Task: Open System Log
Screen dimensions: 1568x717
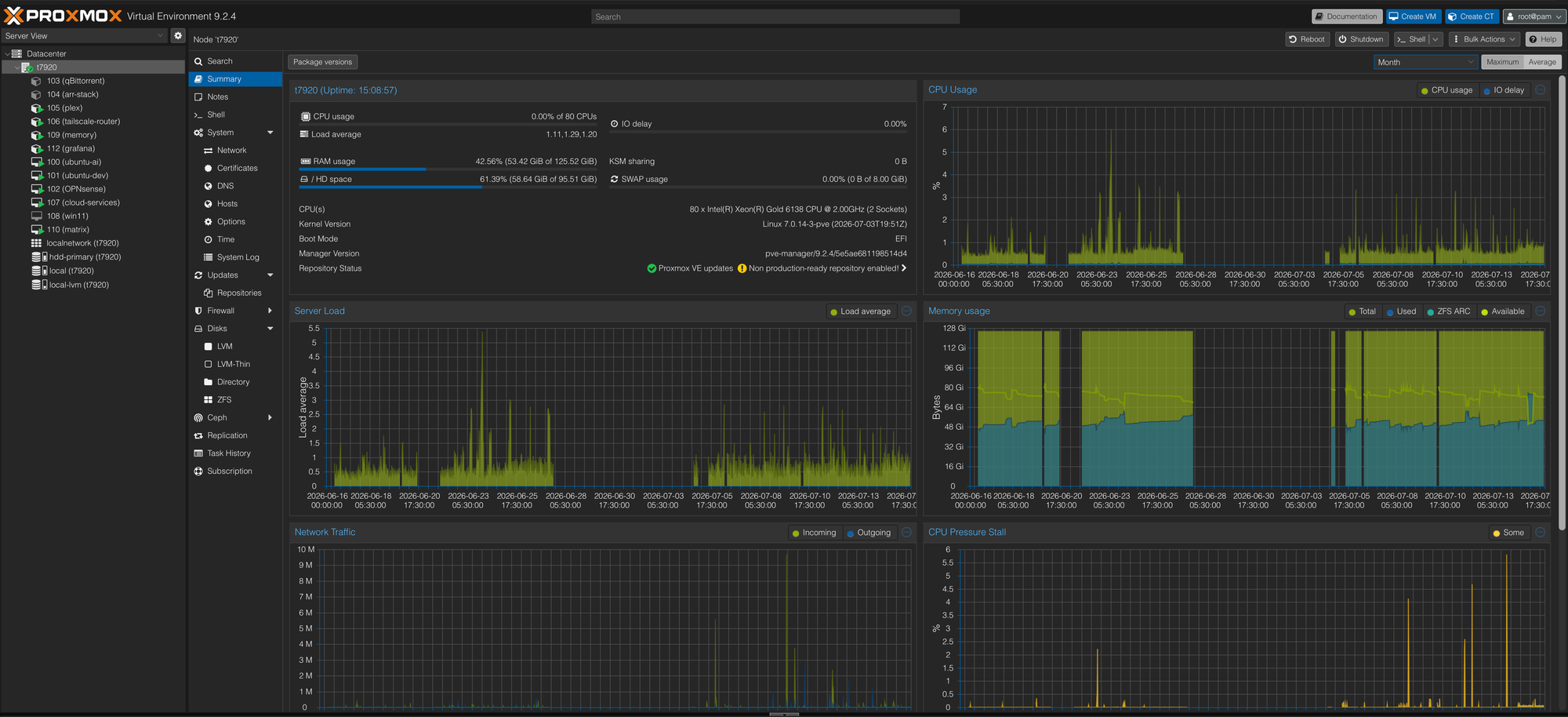Action: click(235, 257)
